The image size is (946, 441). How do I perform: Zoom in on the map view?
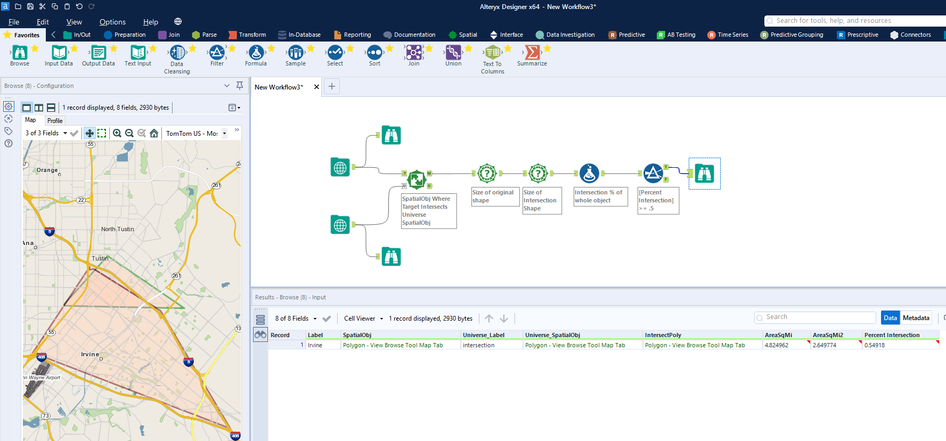point(117,133)
